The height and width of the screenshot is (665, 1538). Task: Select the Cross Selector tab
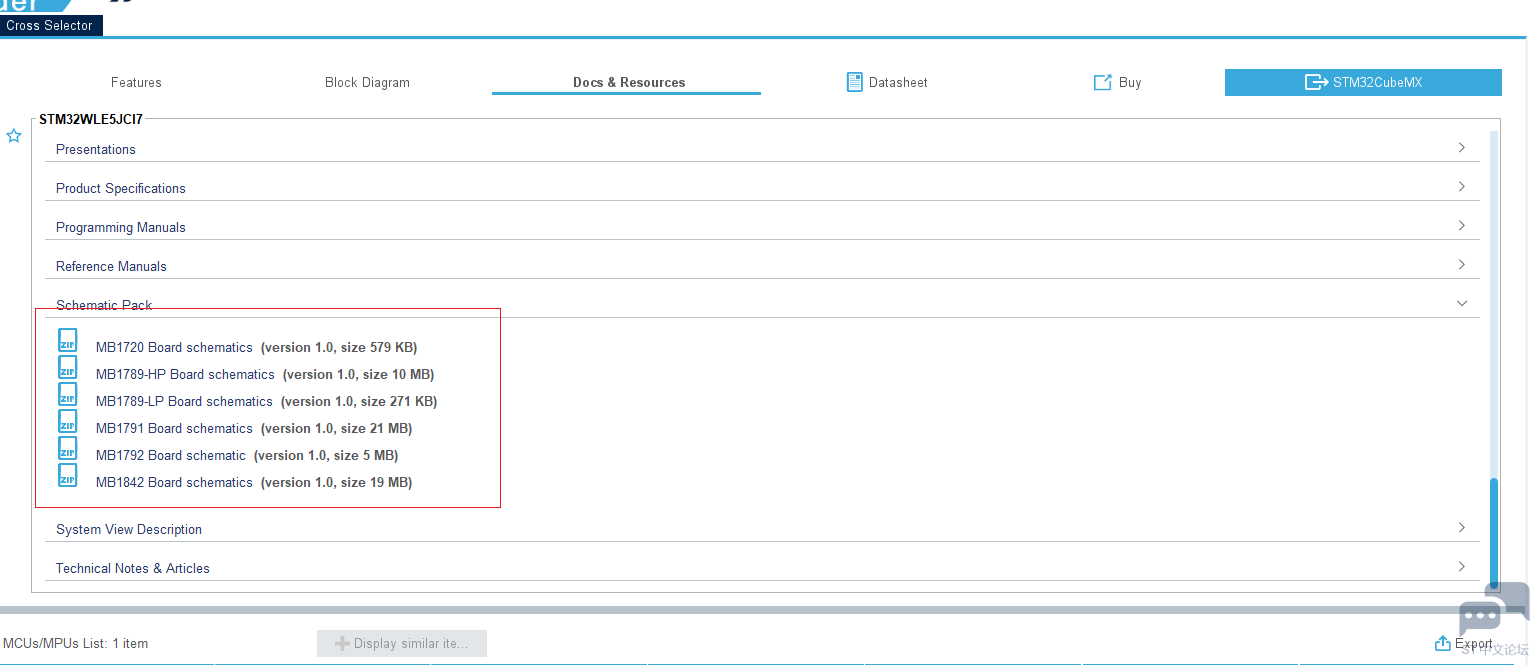tap(50, 25)
